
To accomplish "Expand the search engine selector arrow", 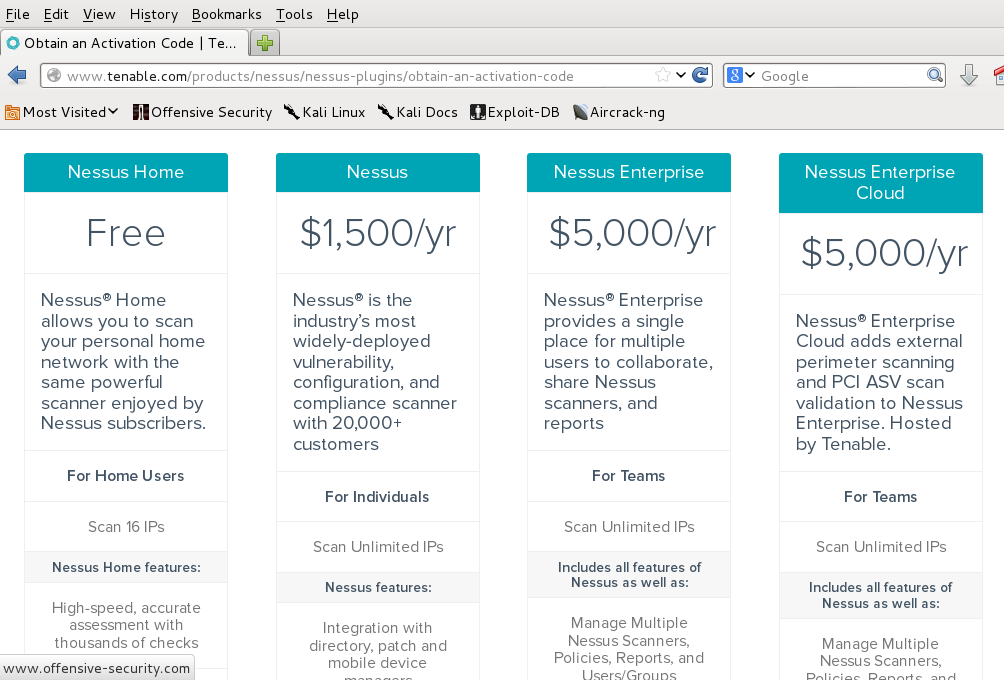I will click(x=750, y=76).
